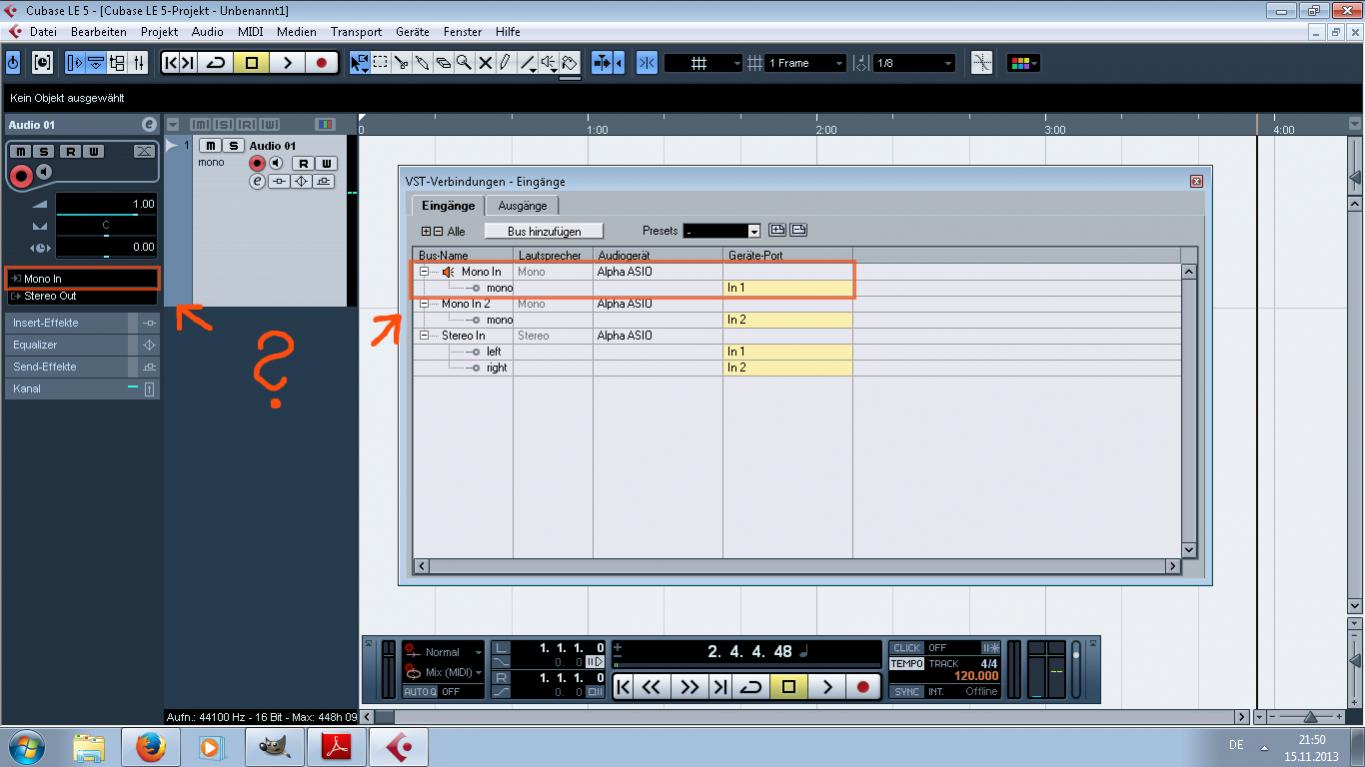The width and height of the screenshot is (1365, 767).
Task: Toggle cycle loop in top toolbar
Action: (x=216, y=63)
